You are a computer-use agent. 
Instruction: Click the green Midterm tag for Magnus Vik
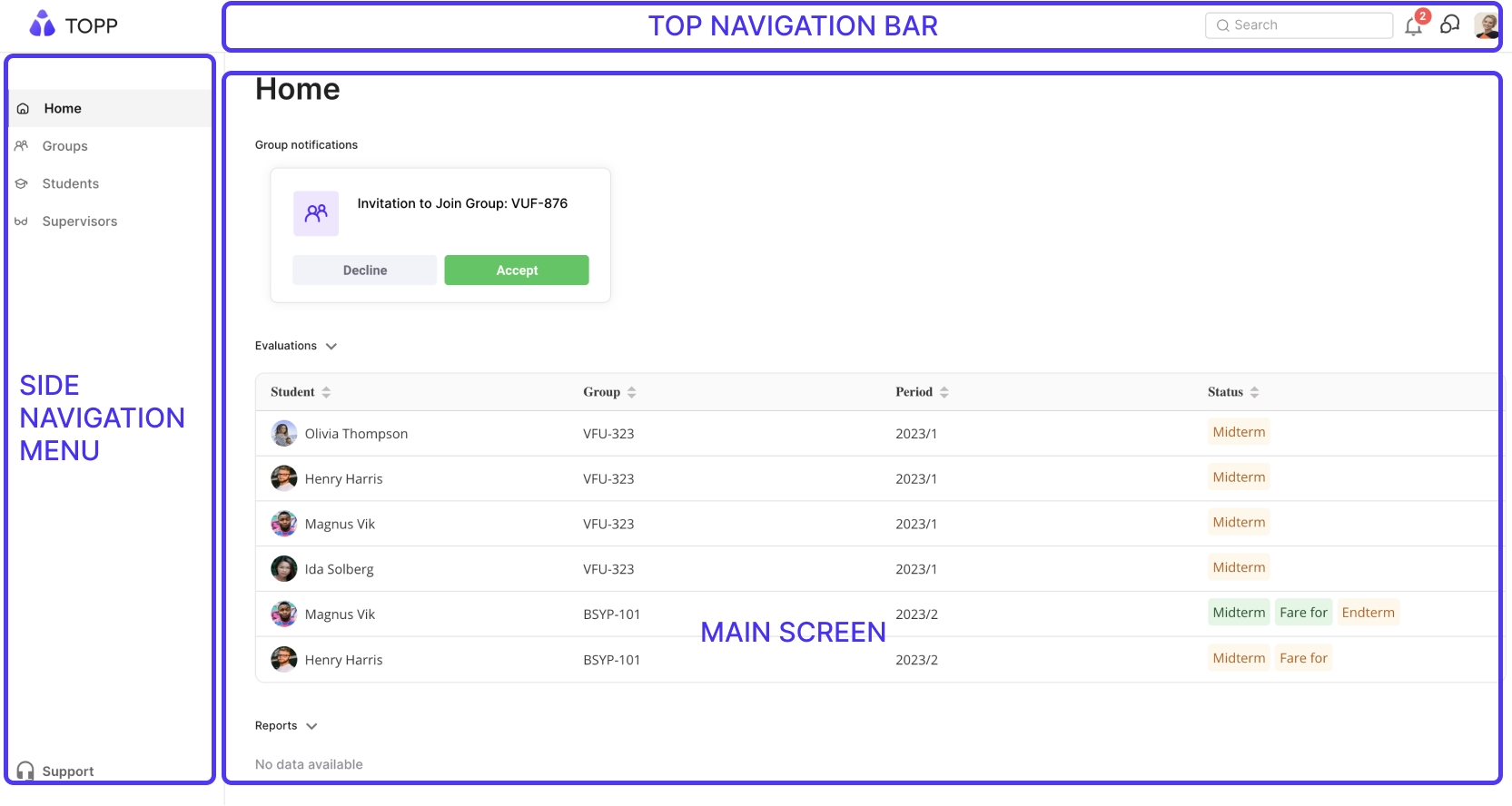(1238, 613)
